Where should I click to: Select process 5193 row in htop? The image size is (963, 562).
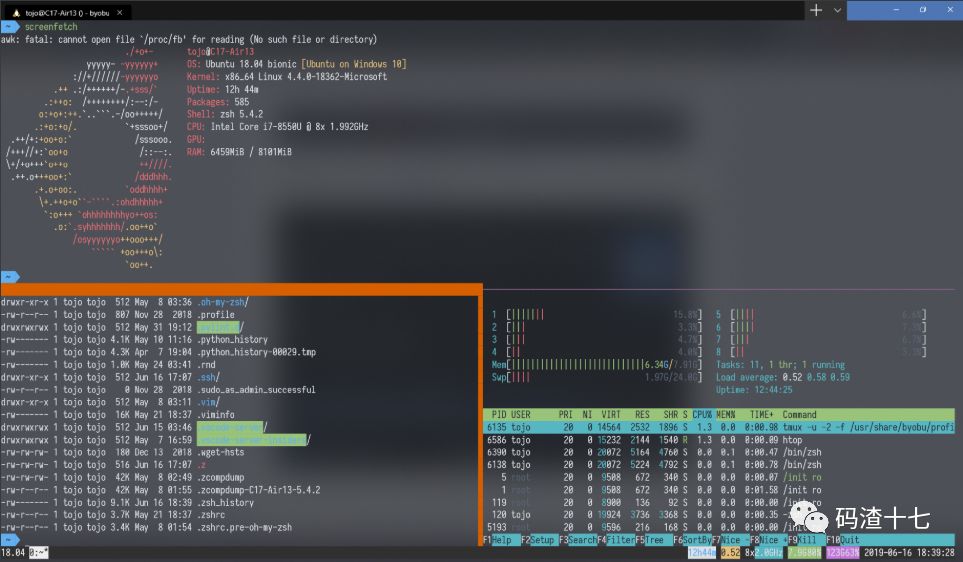[719, 527]
